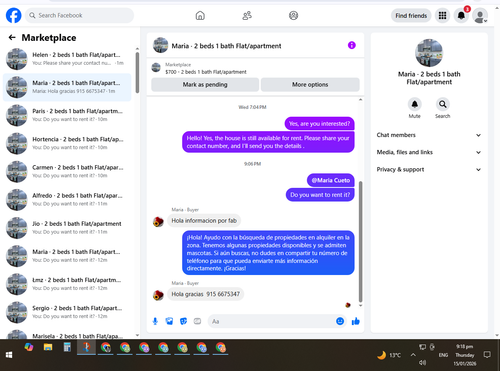Screen dimensions: 500x371
Task: Open the apps grid menu icon
Action: pyautogui.click(x=442, y=15)
